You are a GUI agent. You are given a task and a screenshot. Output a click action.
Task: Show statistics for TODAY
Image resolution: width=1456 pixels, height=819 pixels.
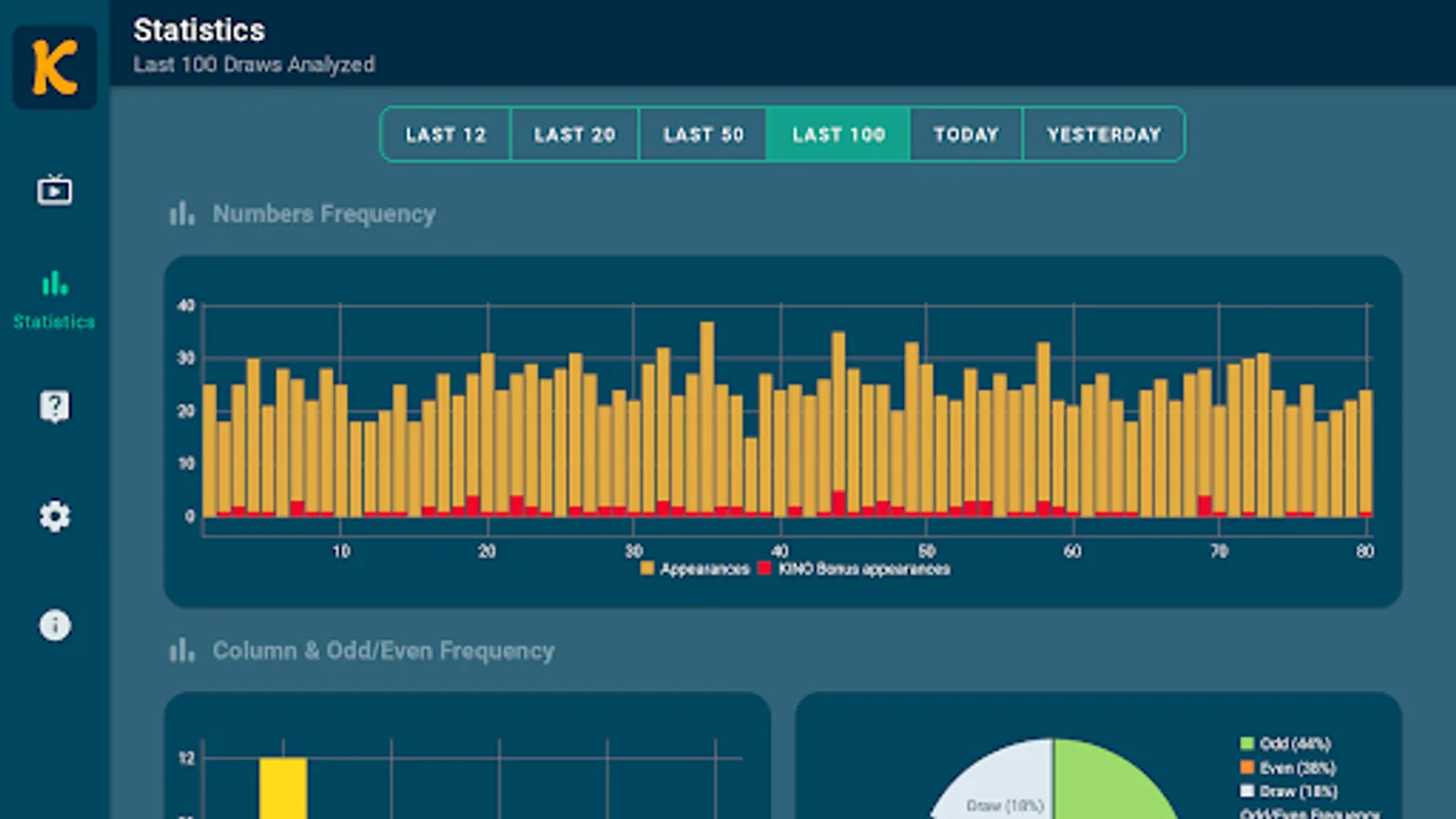point(966,135)
